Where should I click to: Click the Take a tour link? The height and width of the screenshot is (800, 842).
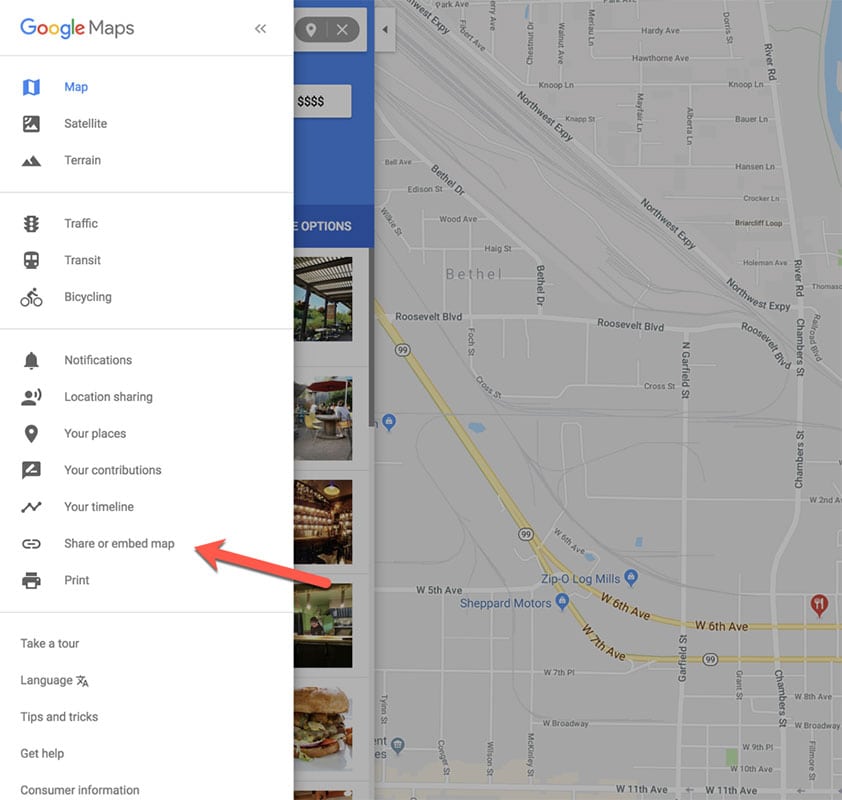point(49,643)
